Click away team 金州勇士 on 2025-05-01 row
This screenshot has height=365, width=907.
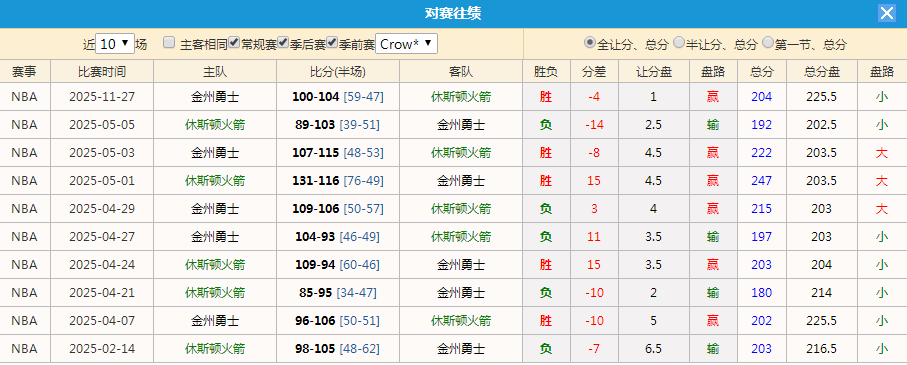[x=461, y=180]
